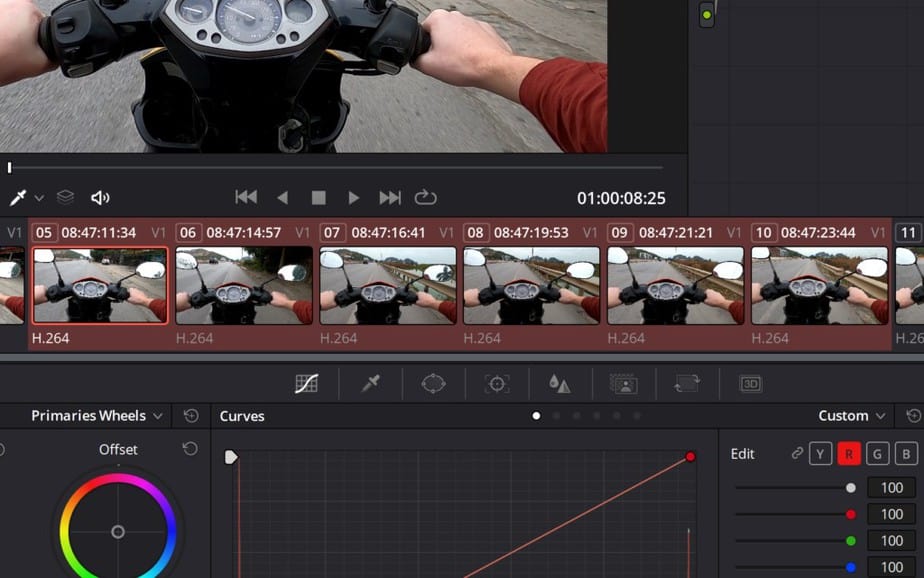Select clip 09 thumbnail

(675, 286)
